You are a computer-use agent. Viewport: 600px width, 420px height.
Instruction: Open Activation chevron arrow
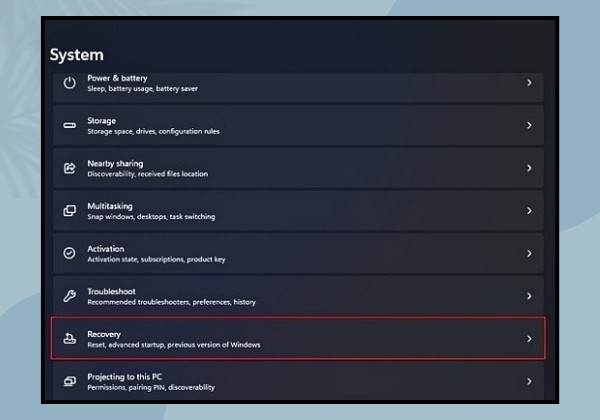pyautogui.click(x=529, y=253)
